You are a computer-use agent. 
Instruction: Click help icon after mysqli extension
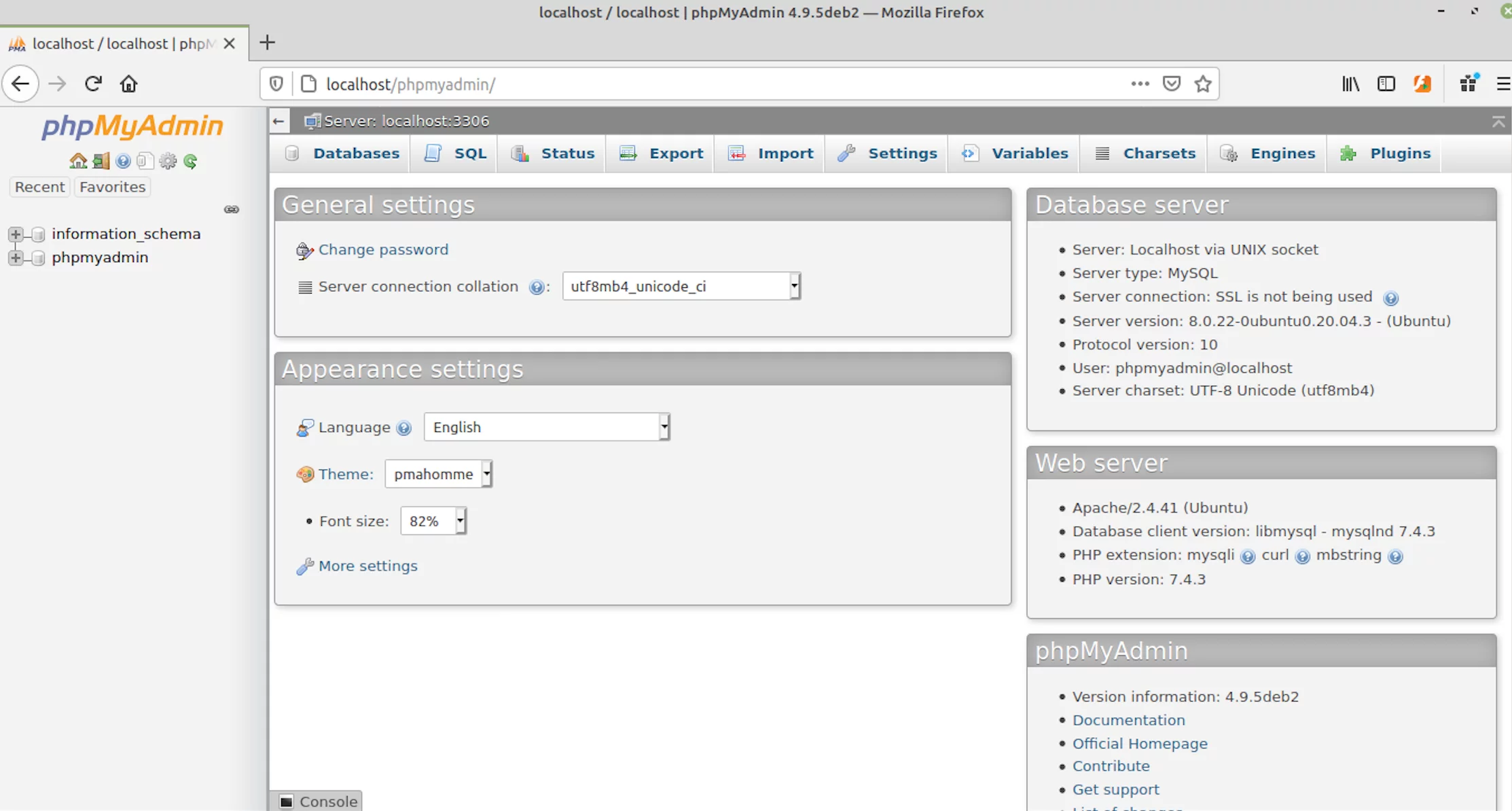click(1247, 556)
